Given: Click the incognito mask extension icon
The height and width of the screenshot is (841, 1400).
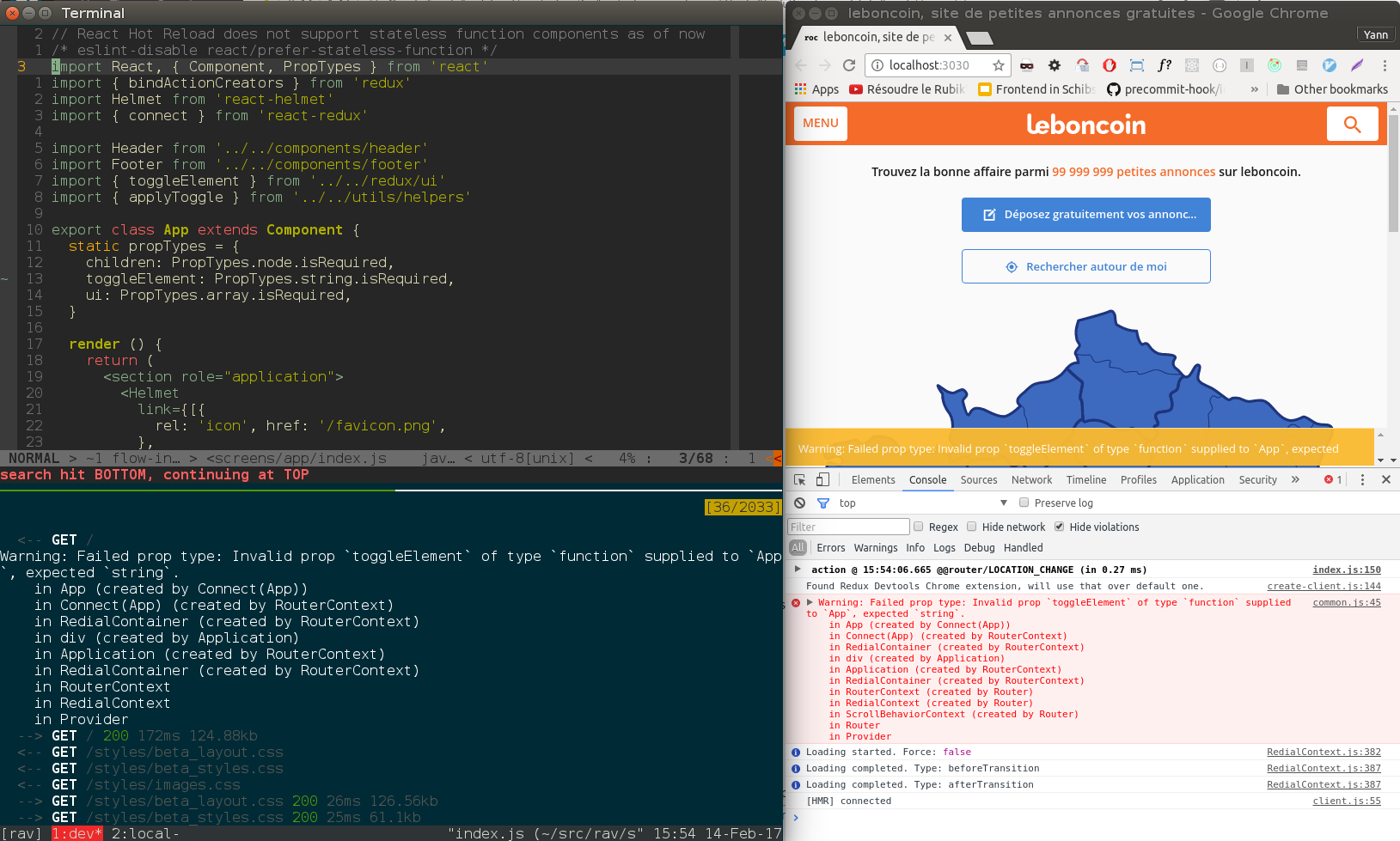Looking at the screenshot, I should click(x=1027, y=65).
